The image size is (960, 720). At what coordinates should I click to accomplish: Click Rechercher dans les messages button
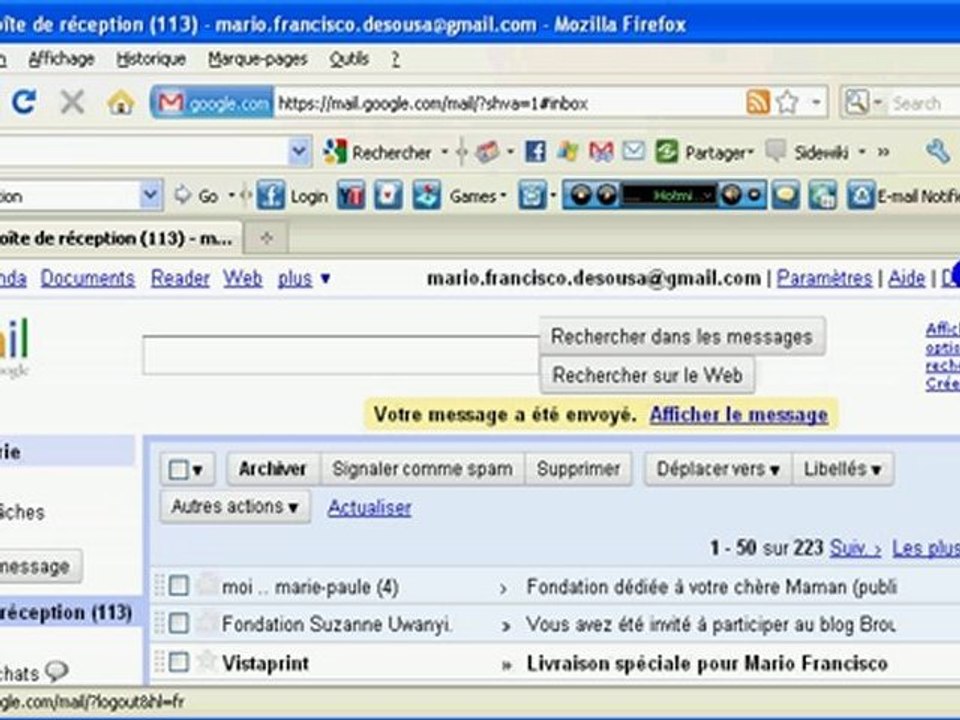tap(681, 336)
